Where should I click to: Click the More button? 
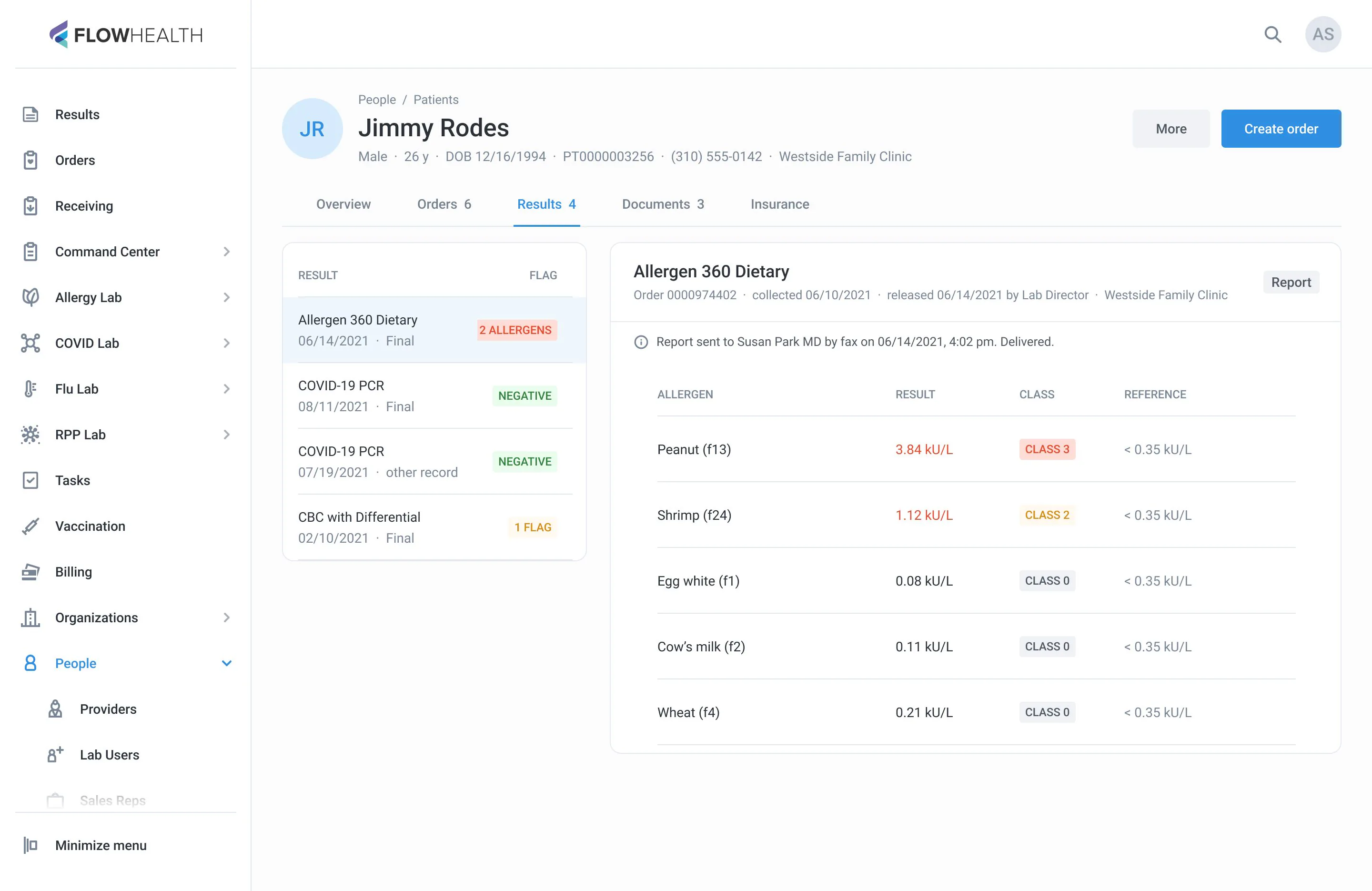(1171, 129)
